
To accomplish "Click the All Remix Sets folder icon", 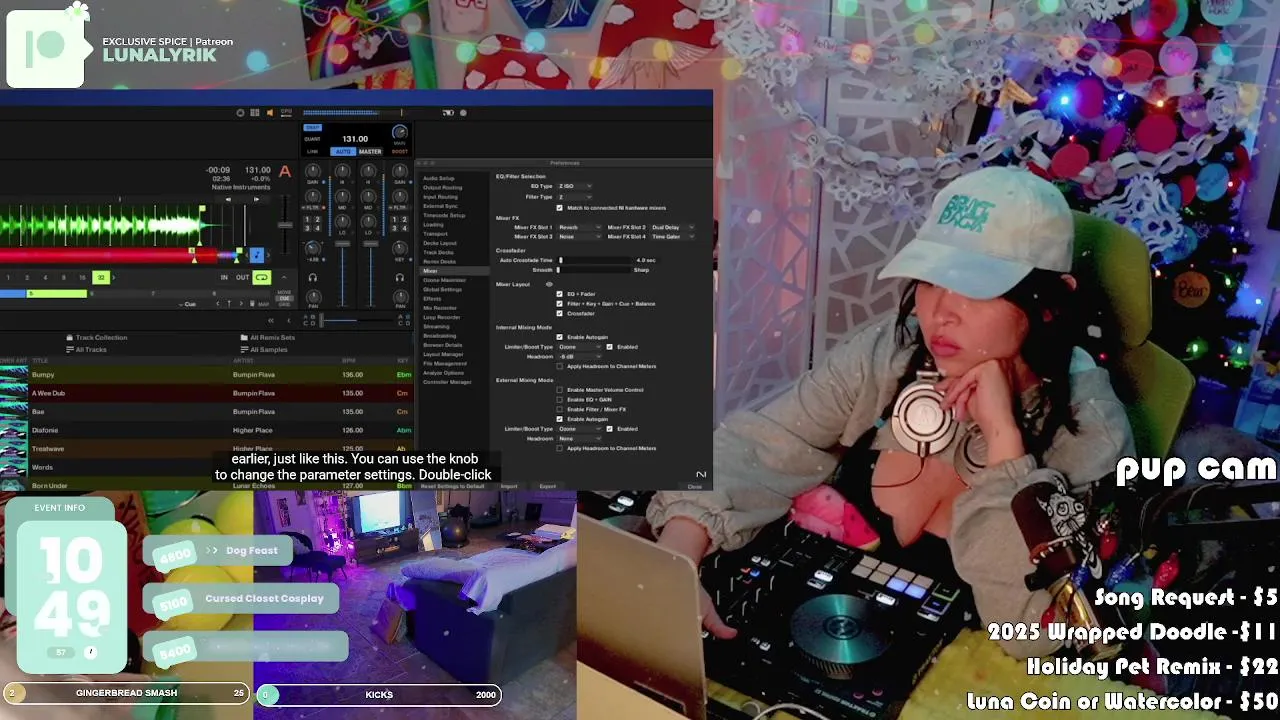I will pyautogui.click(x=244, y=338).
